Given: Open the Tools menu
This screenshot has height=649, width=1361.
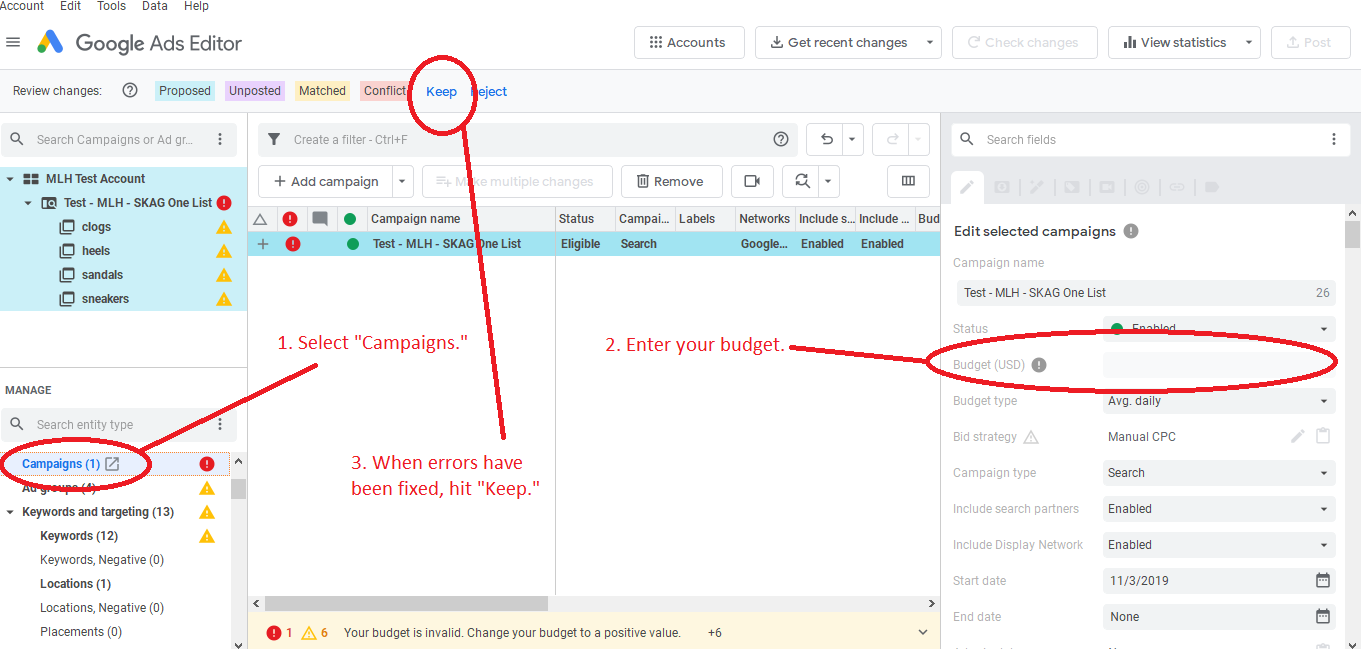Looking at the screenshot, I should 111,6.
